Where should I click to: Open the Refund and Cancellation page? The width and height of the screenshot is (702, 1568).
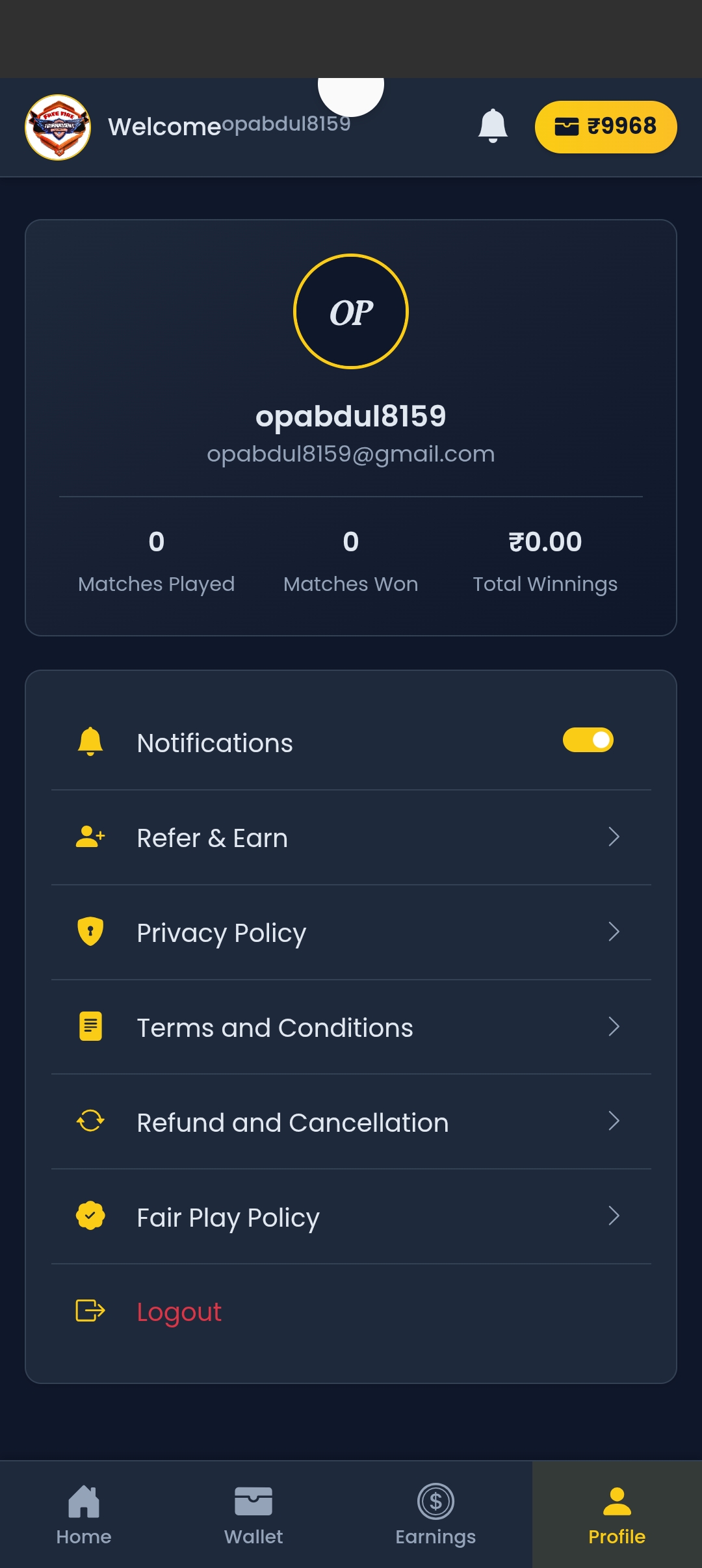pos(292,1123)
